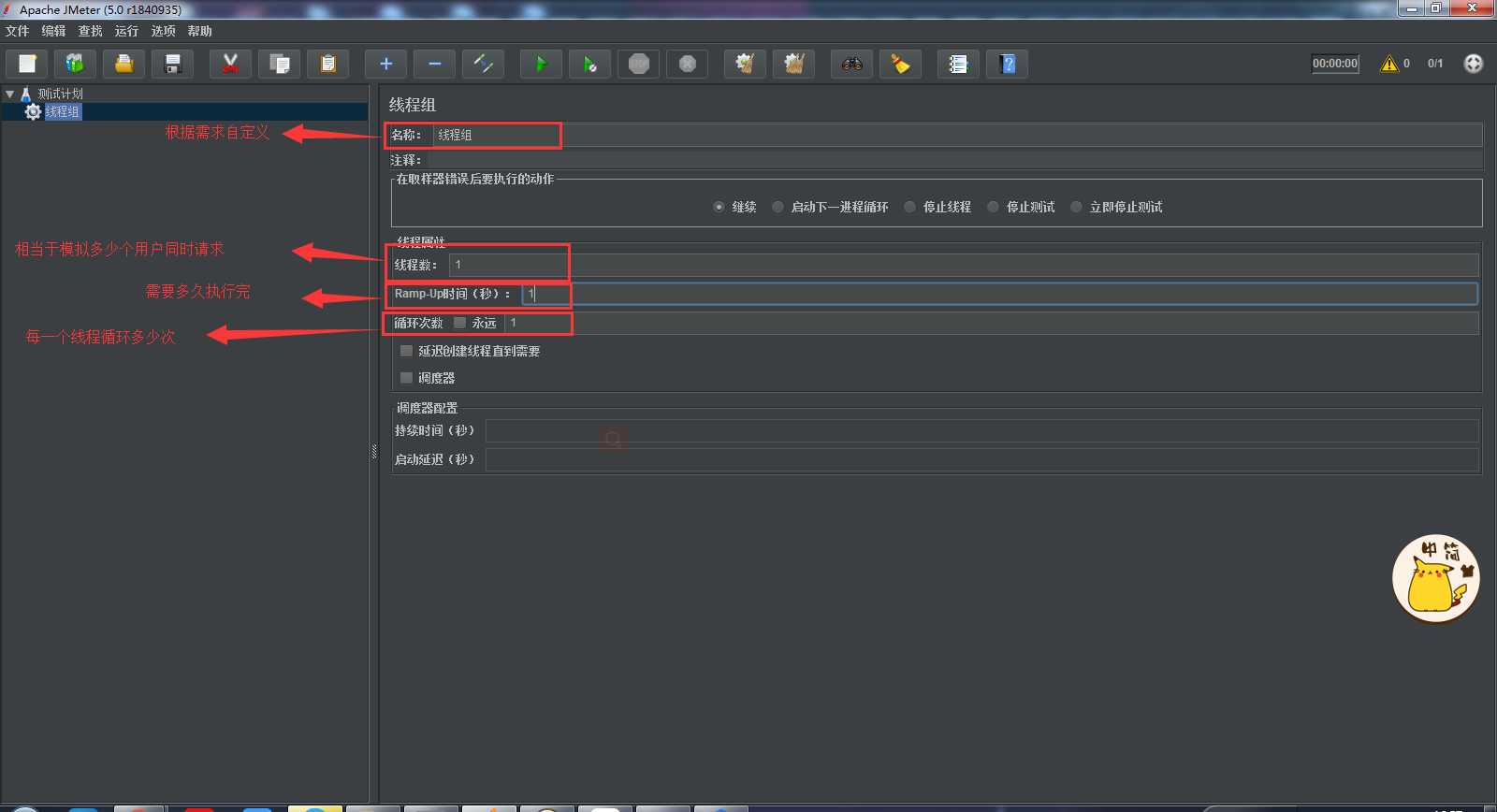Shut down test threads gracefully
1497x812 pixels.
click(687, 64)
